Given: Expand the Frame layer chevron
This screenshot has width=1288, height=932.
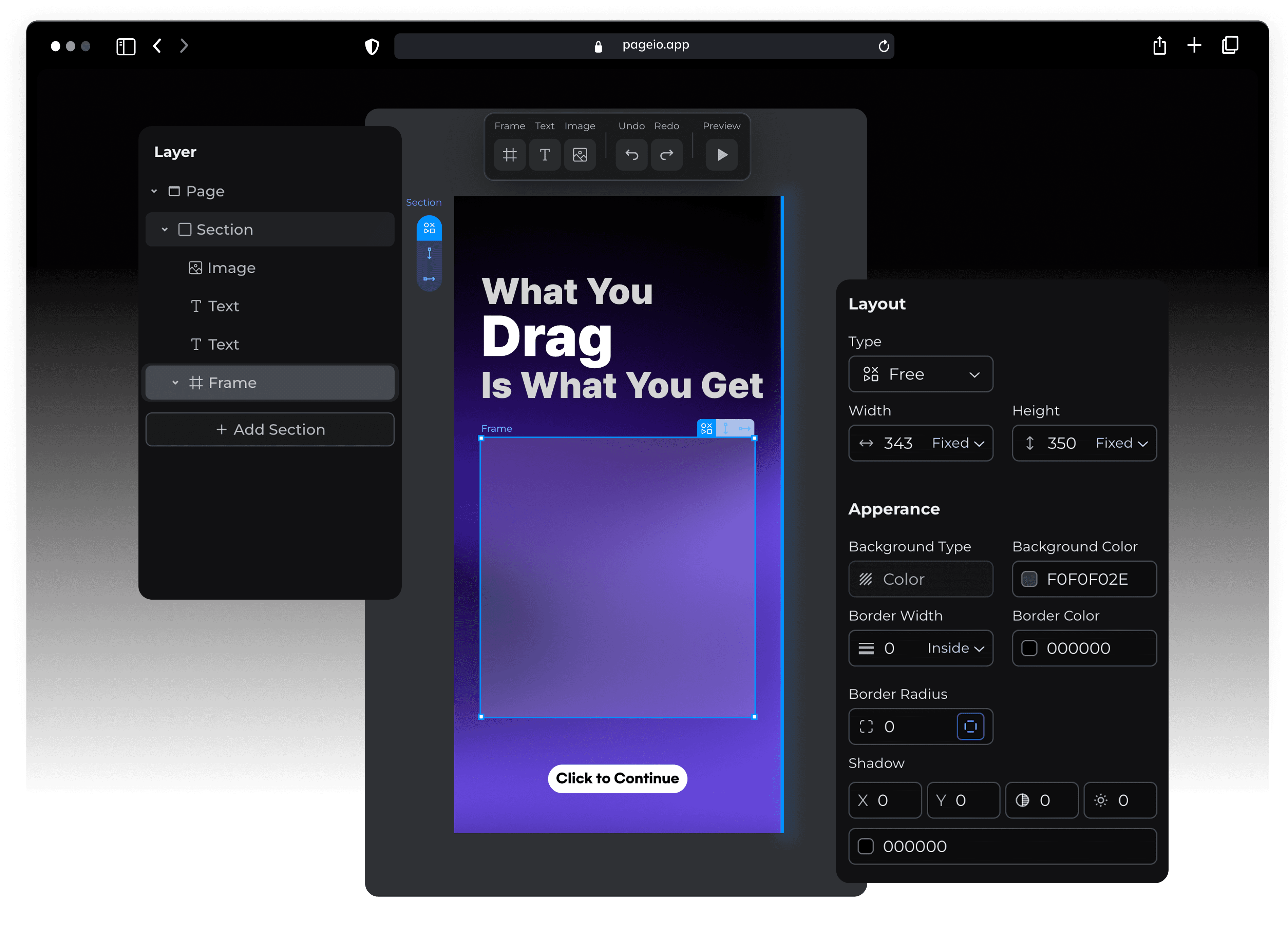Looking at the screenshot, I should (x=175, y=383).
